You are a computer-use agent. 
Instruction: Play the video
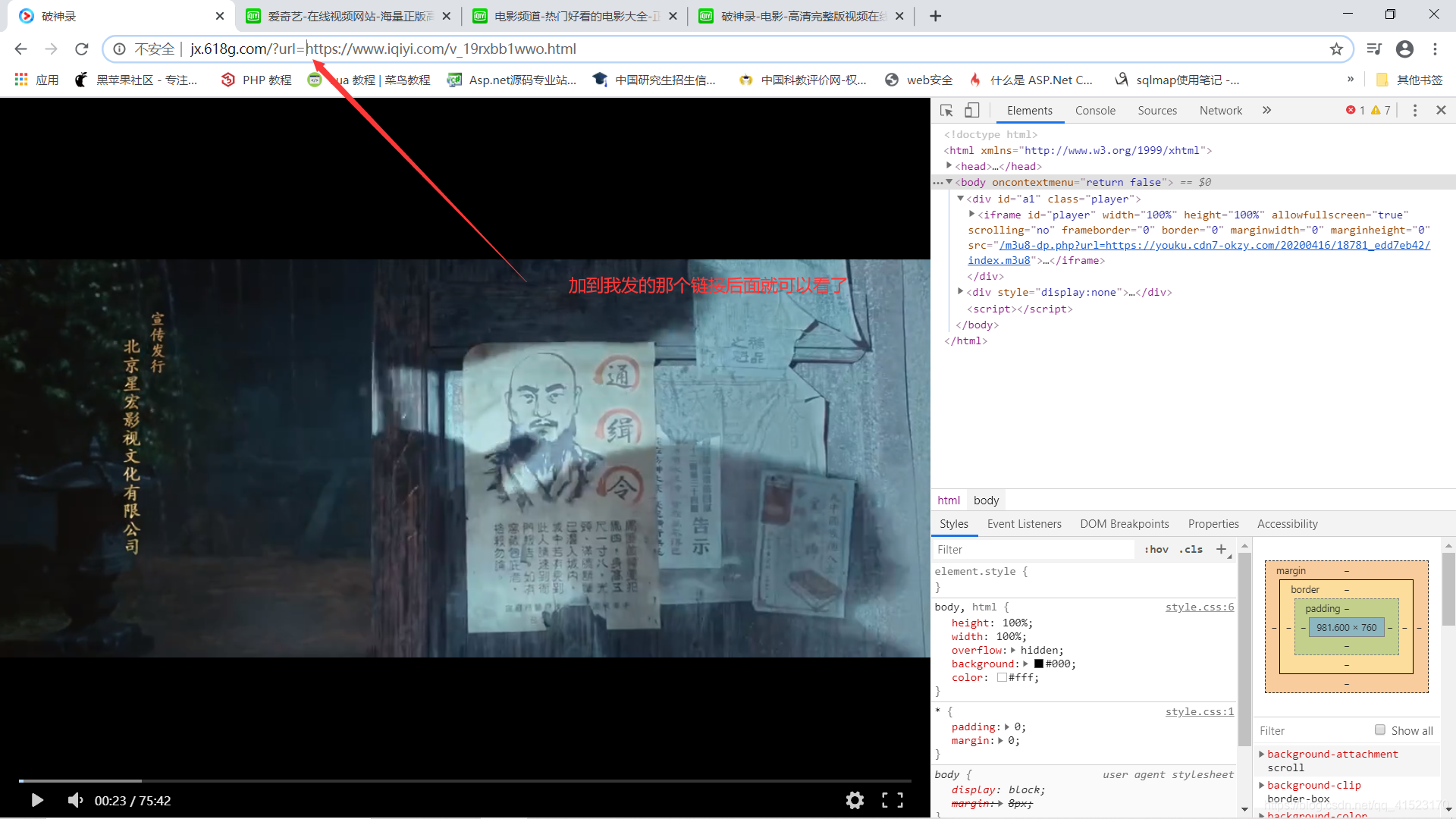pos(36,801)
